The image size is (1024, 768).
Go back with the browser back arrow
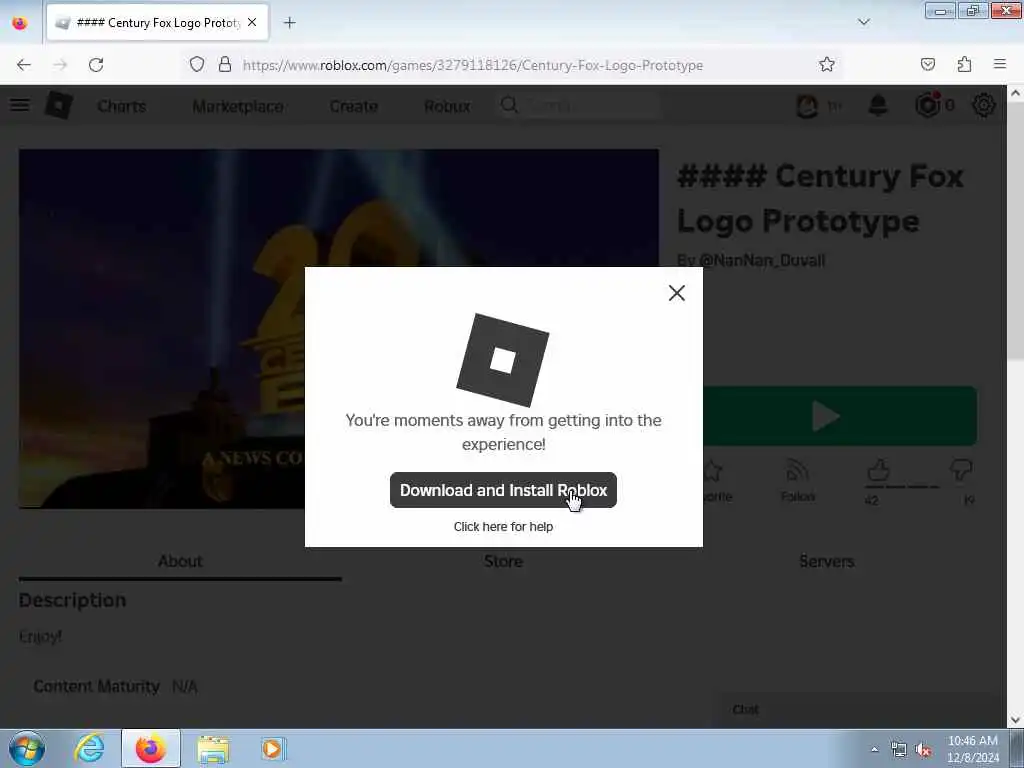(24, 65)
